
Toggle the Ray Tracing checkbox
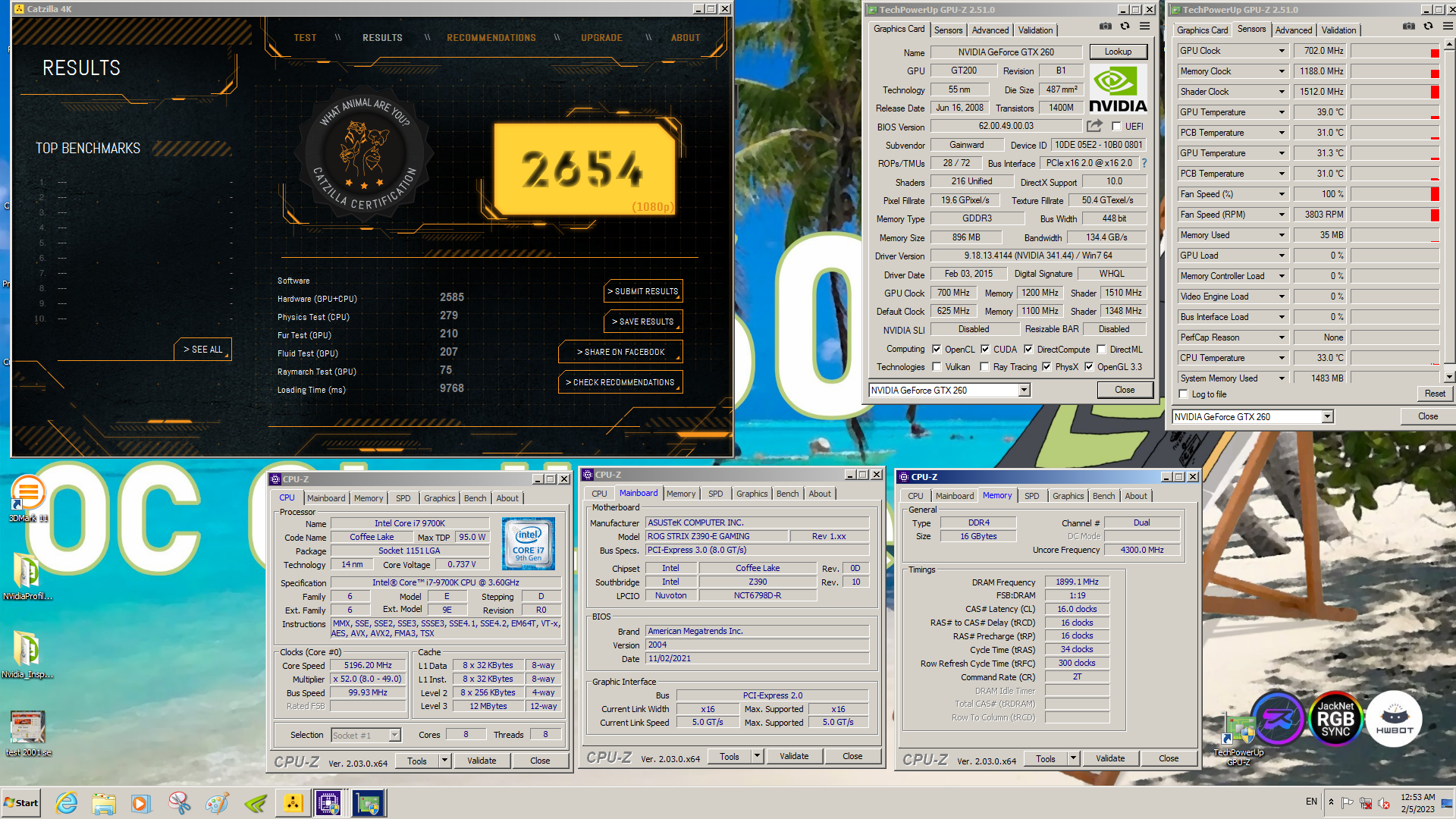click(984, 367)
